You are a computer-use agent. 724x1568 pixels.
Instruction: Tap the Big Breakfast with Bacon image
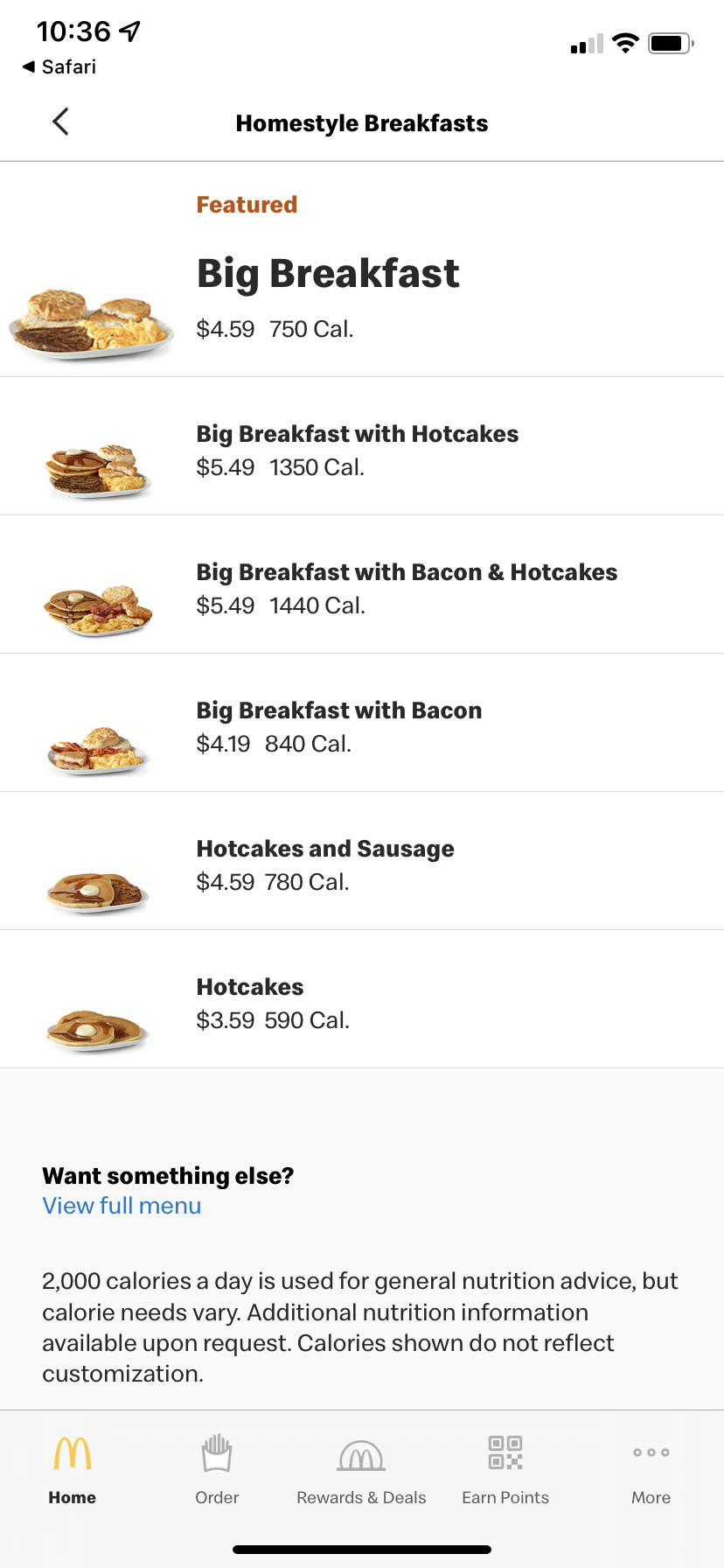98,750
